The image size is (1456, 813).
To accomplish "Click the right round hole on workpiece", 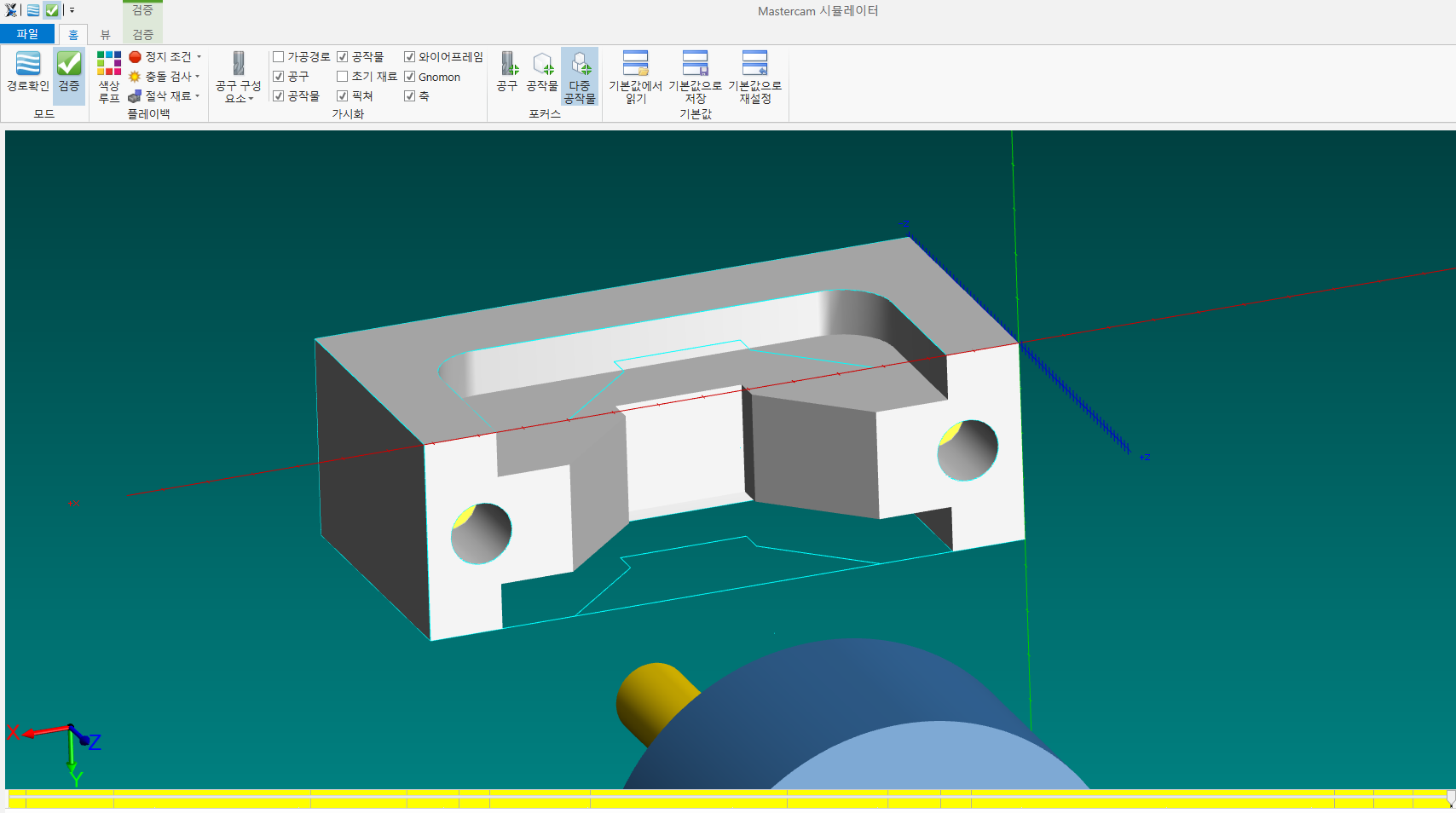I will coord(968,450).
